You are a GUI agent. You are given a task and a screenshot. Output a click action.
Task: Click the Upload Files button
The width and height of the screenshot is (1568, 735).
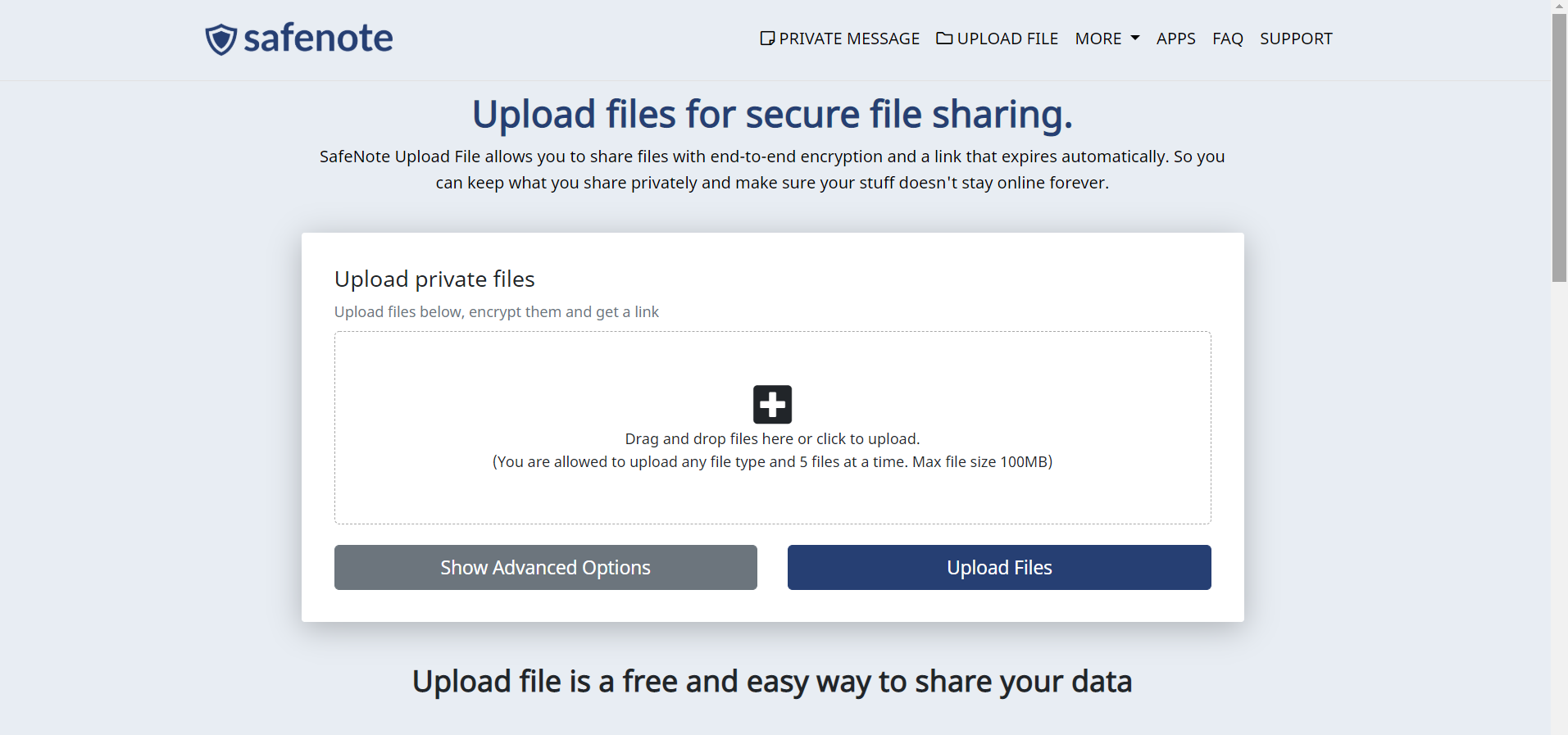point(999,567)
